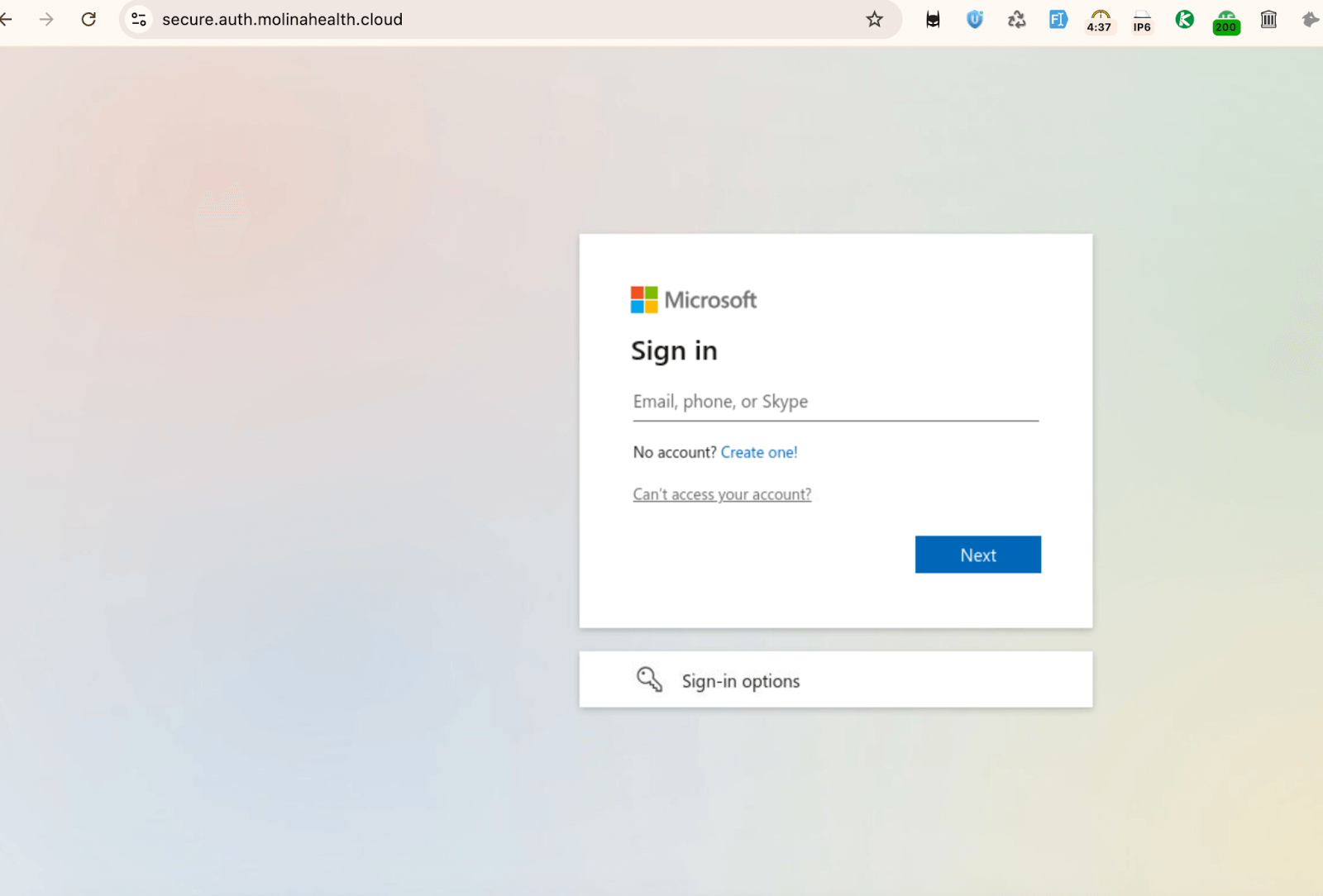Open 'Can't access your account?' link
This screenshot has height=896, width=1323.
coord(722,494)
